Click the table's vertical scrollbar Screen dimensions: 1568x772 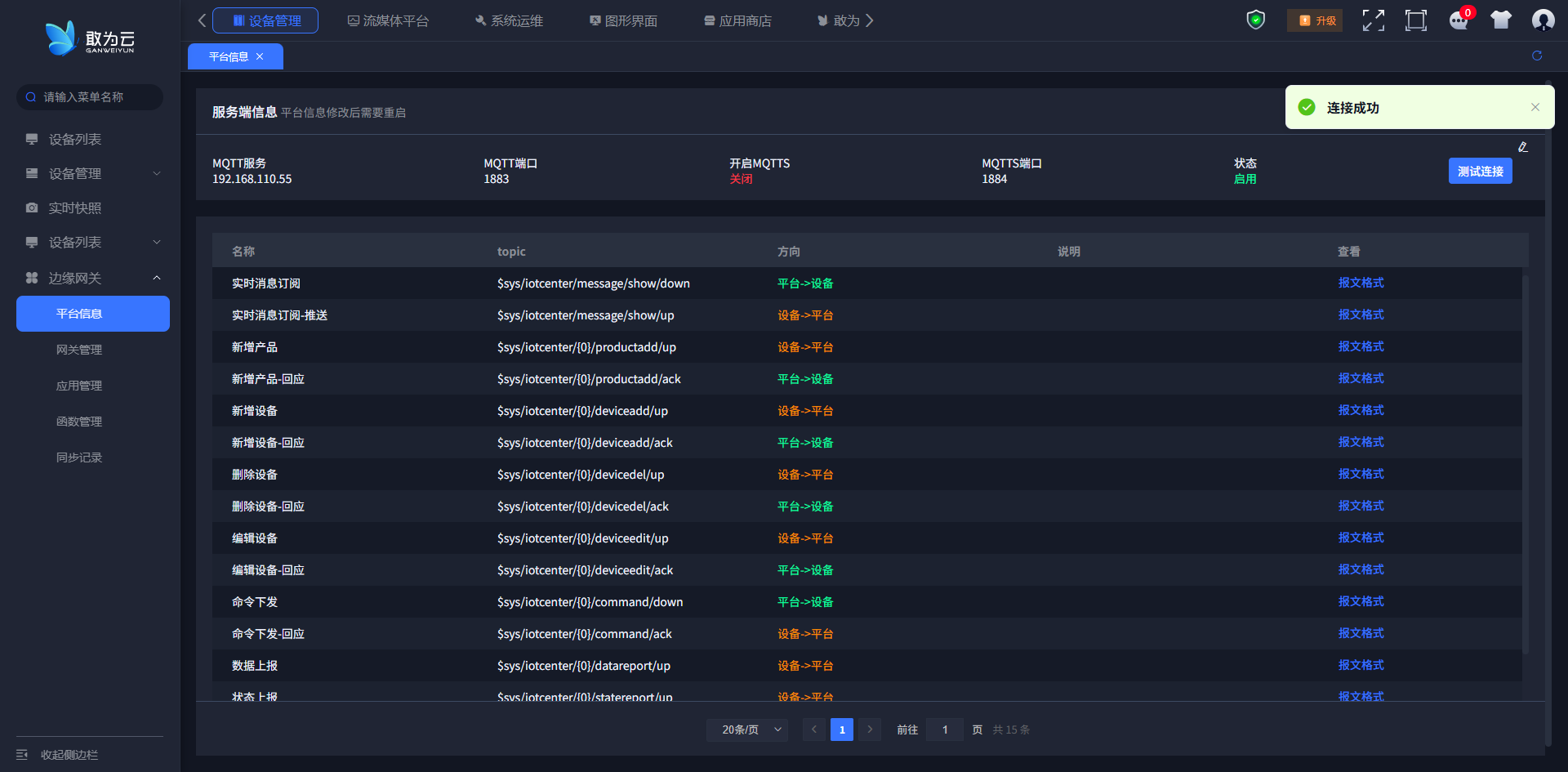tap(1525, 466)
